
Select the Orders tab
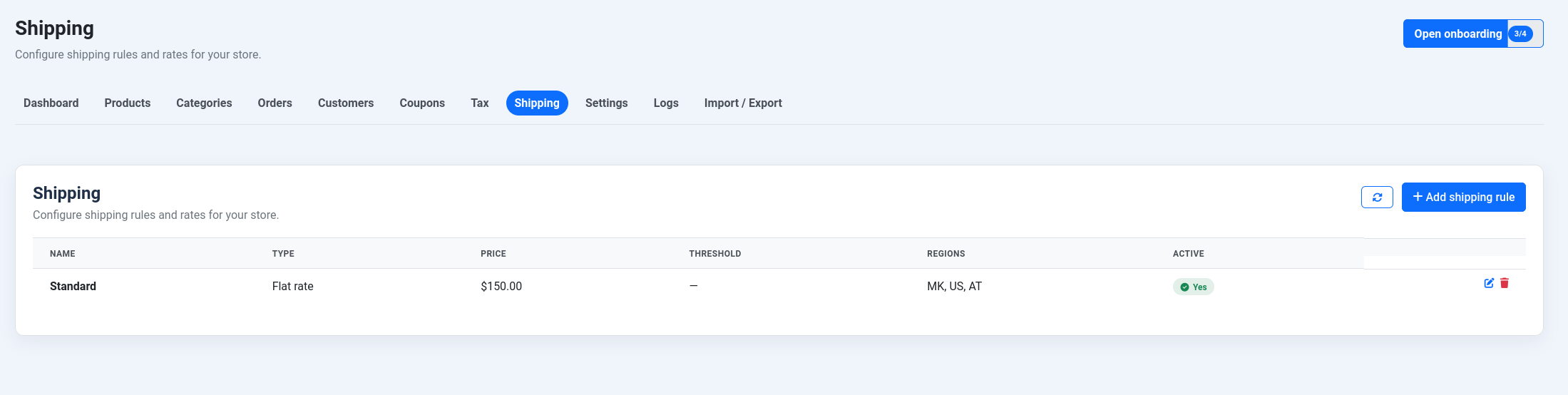click(275, 103)
